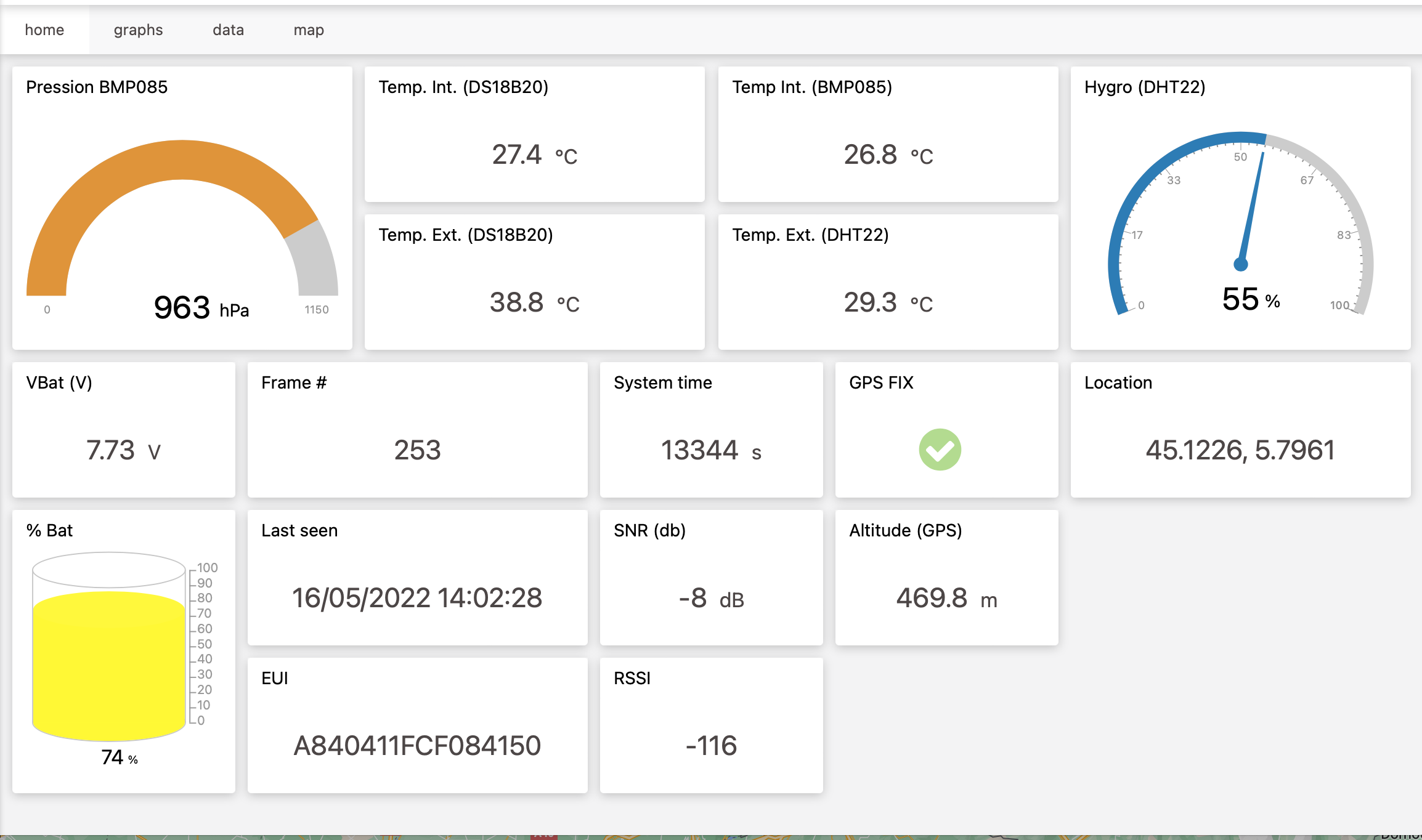Select the EUI A840411FCF084150
The width and height of the screenshot is (1422, 840).
(x=417, y=746)
